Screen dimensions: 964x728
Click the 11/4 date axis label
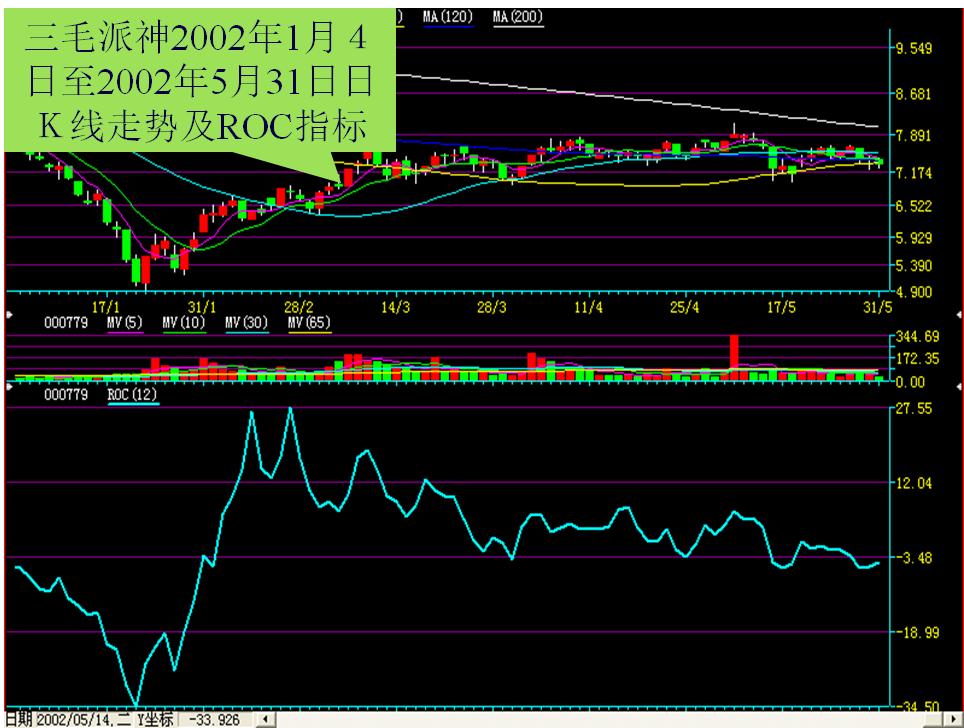pos(588,307)
